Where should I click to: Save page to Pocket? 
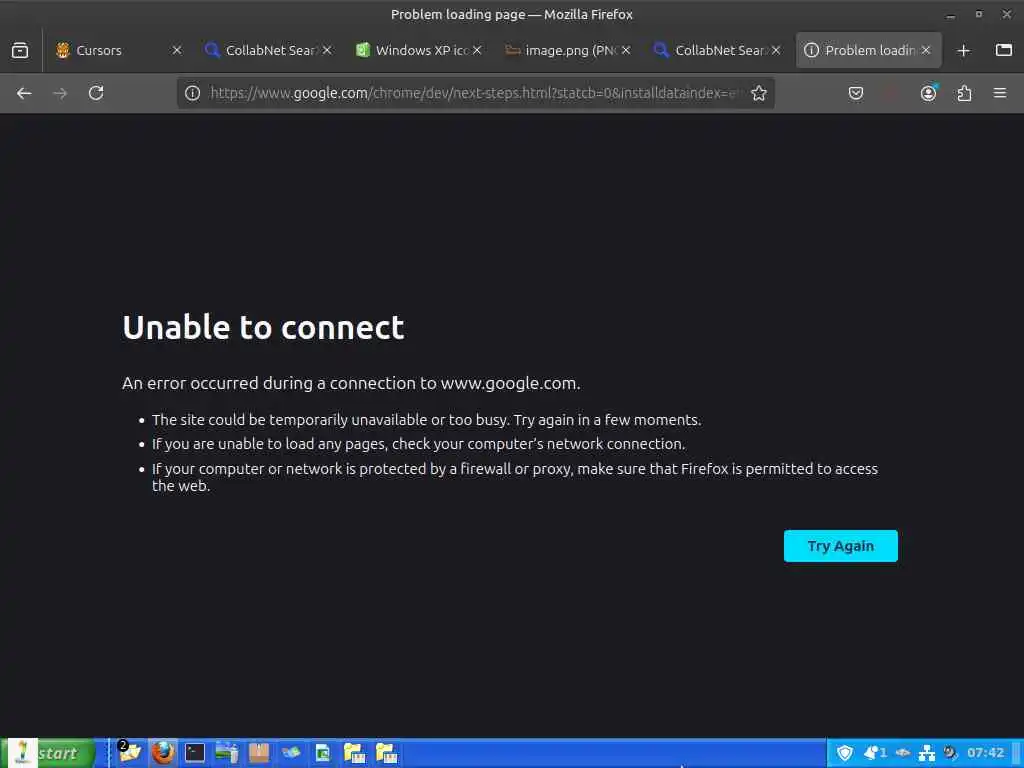856,93
